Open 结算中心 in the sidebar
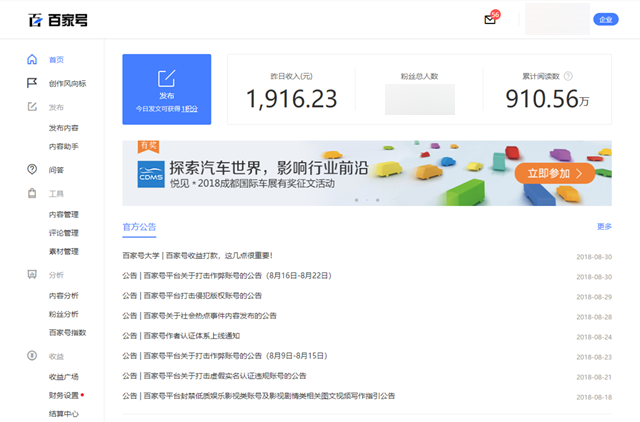640x422 pixels. [x=64, y=414]
